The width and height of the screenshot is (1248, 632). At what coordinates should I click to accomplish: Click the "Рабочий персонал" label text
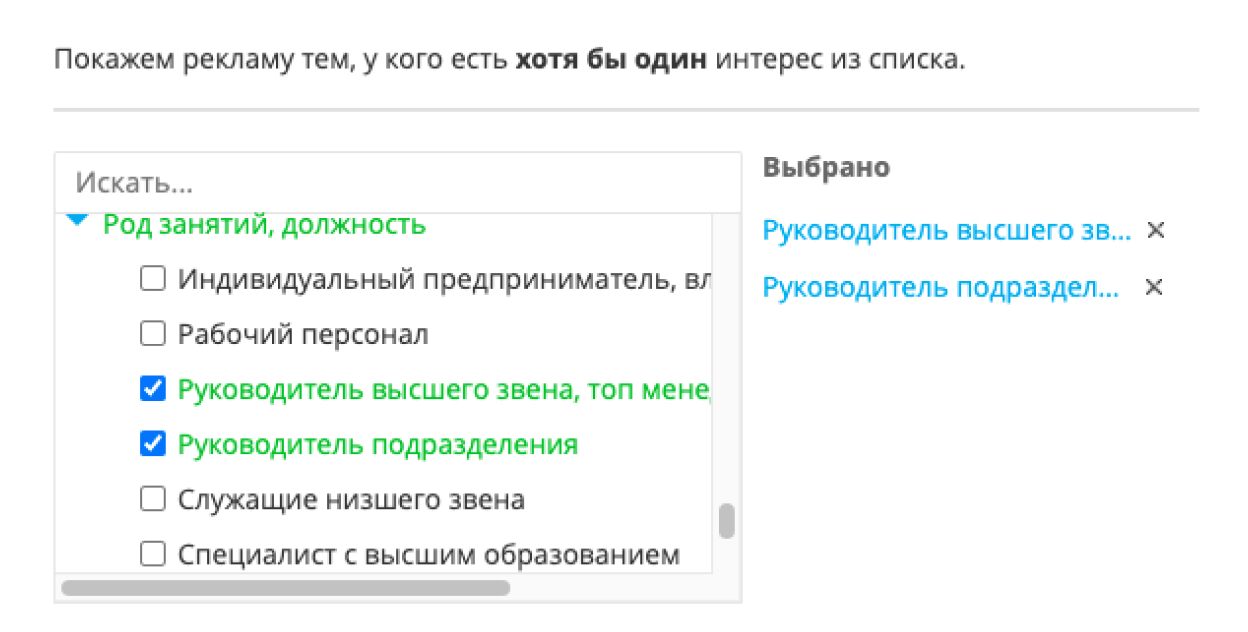303,335
